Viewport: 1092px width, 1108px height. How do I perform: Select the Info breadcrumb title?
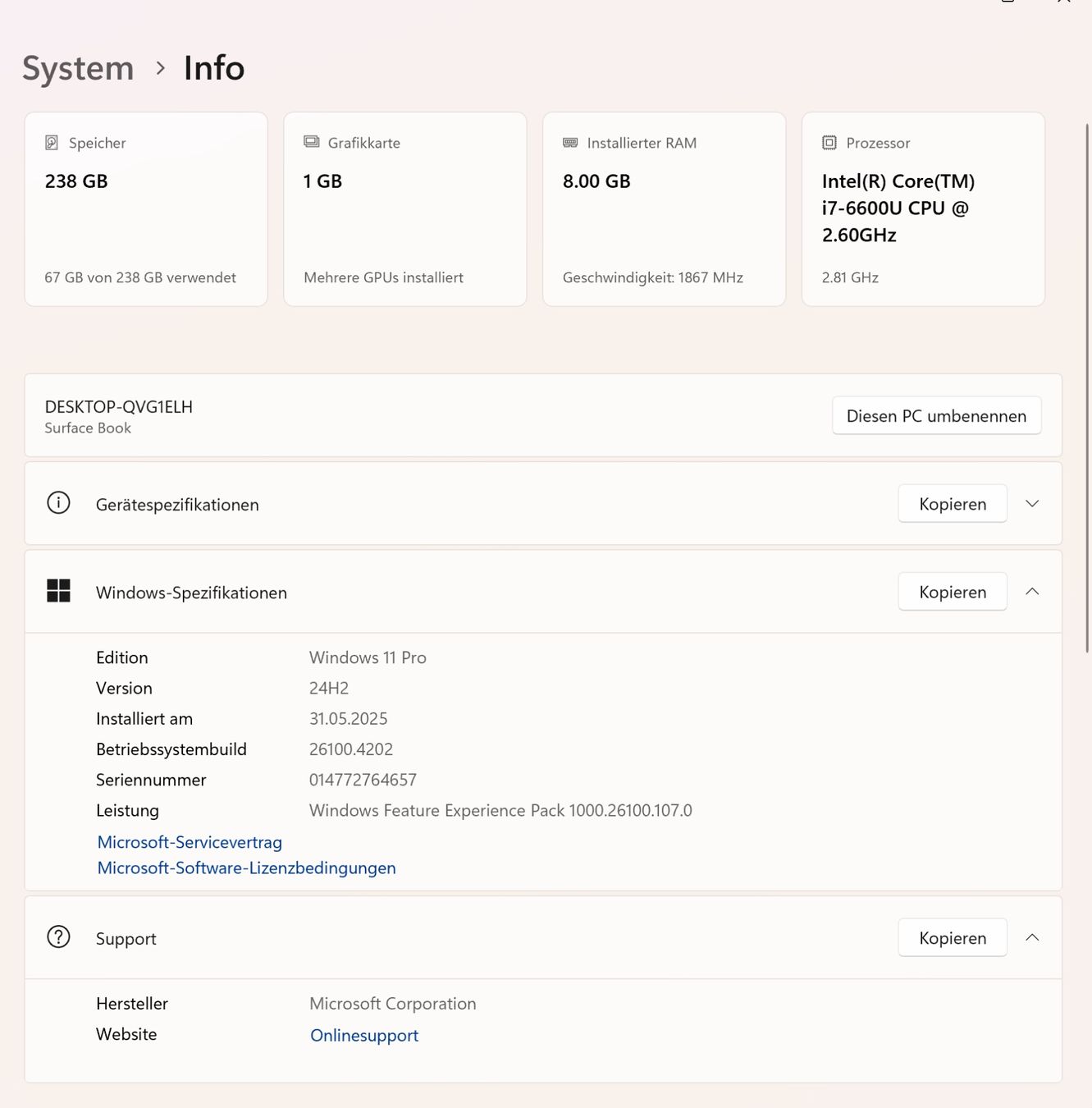(214, 68)
